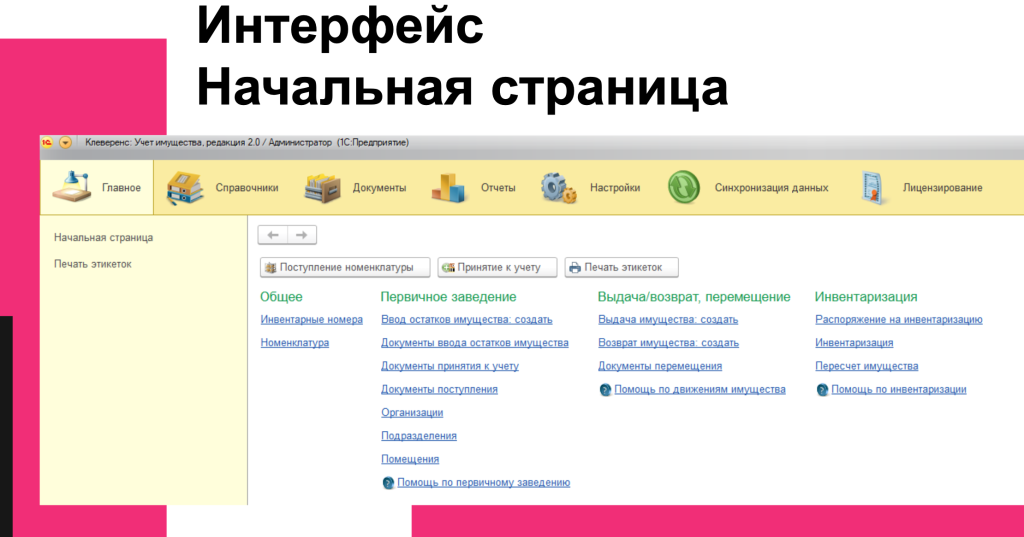
Task: Open Выдача имущества: создать link
Action: (x=667, y=320)
